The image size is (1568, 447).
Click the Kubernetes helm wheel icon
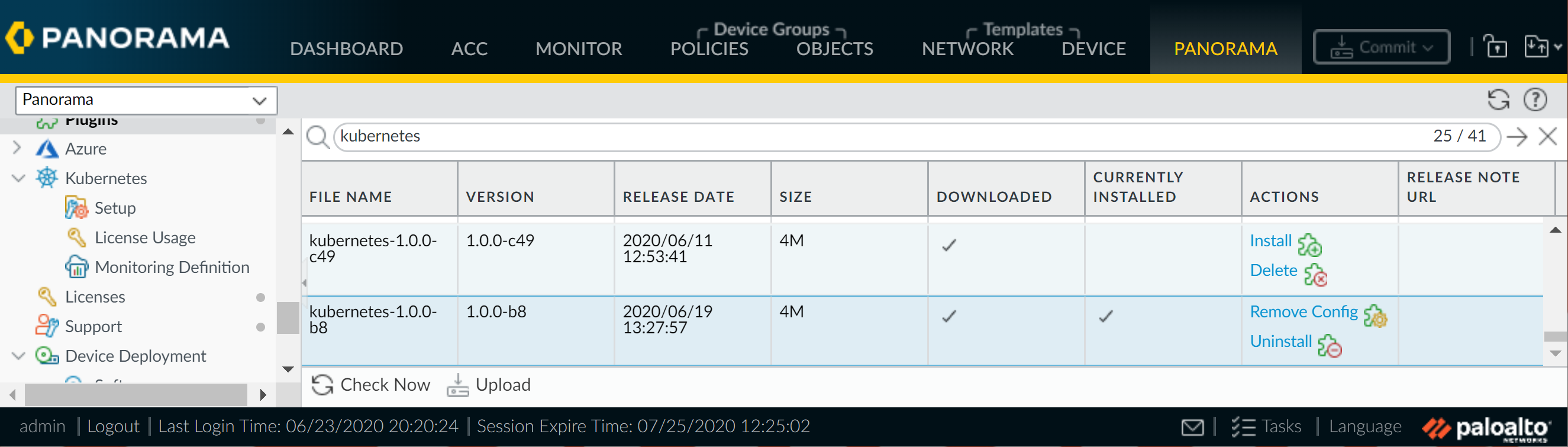point(47,178)
